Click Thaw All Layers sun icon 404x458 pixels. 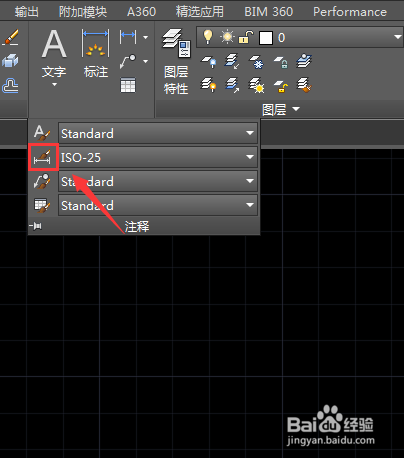[256, 85]
